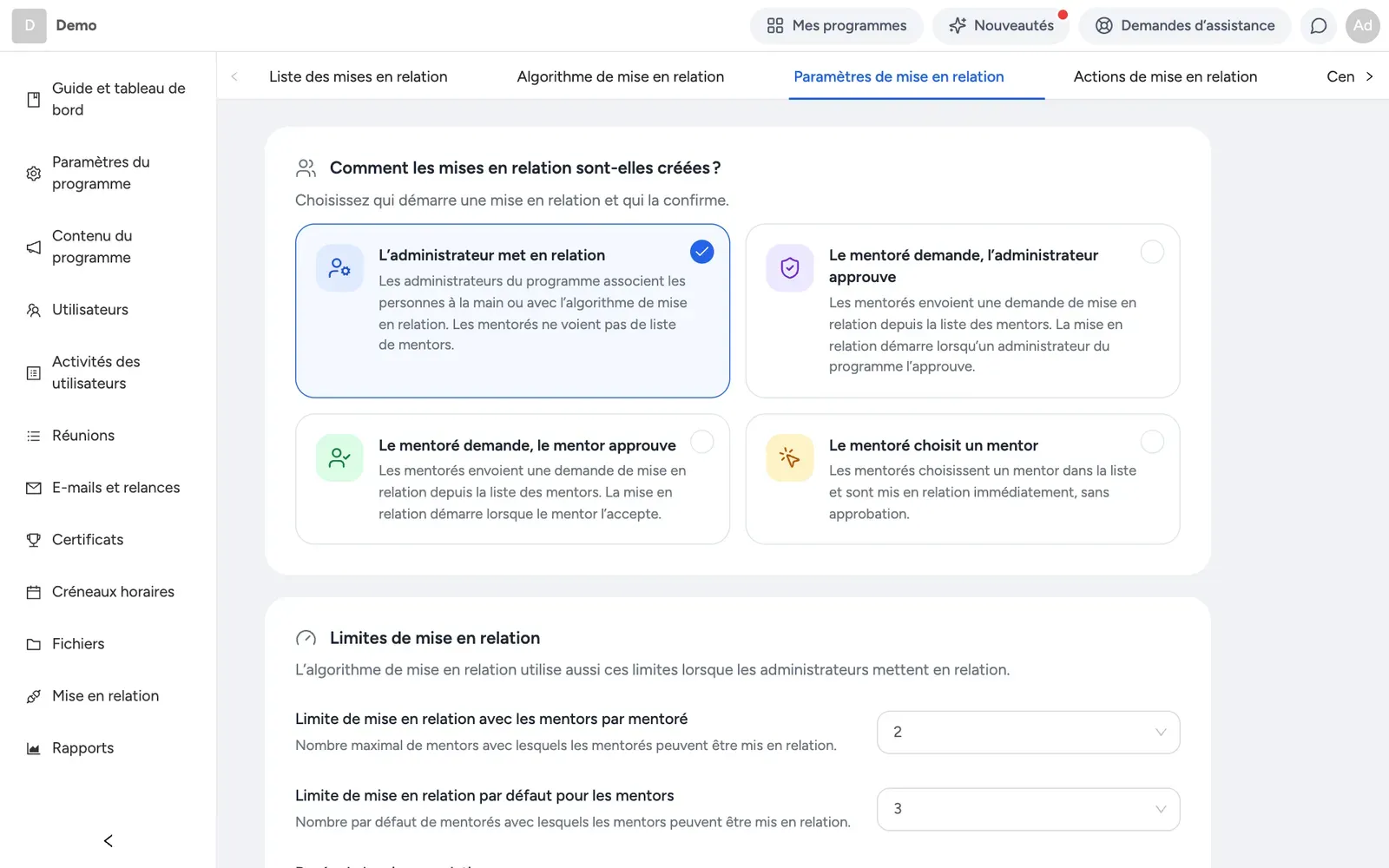Open Demandes d'assistance button

[1185, 26]
